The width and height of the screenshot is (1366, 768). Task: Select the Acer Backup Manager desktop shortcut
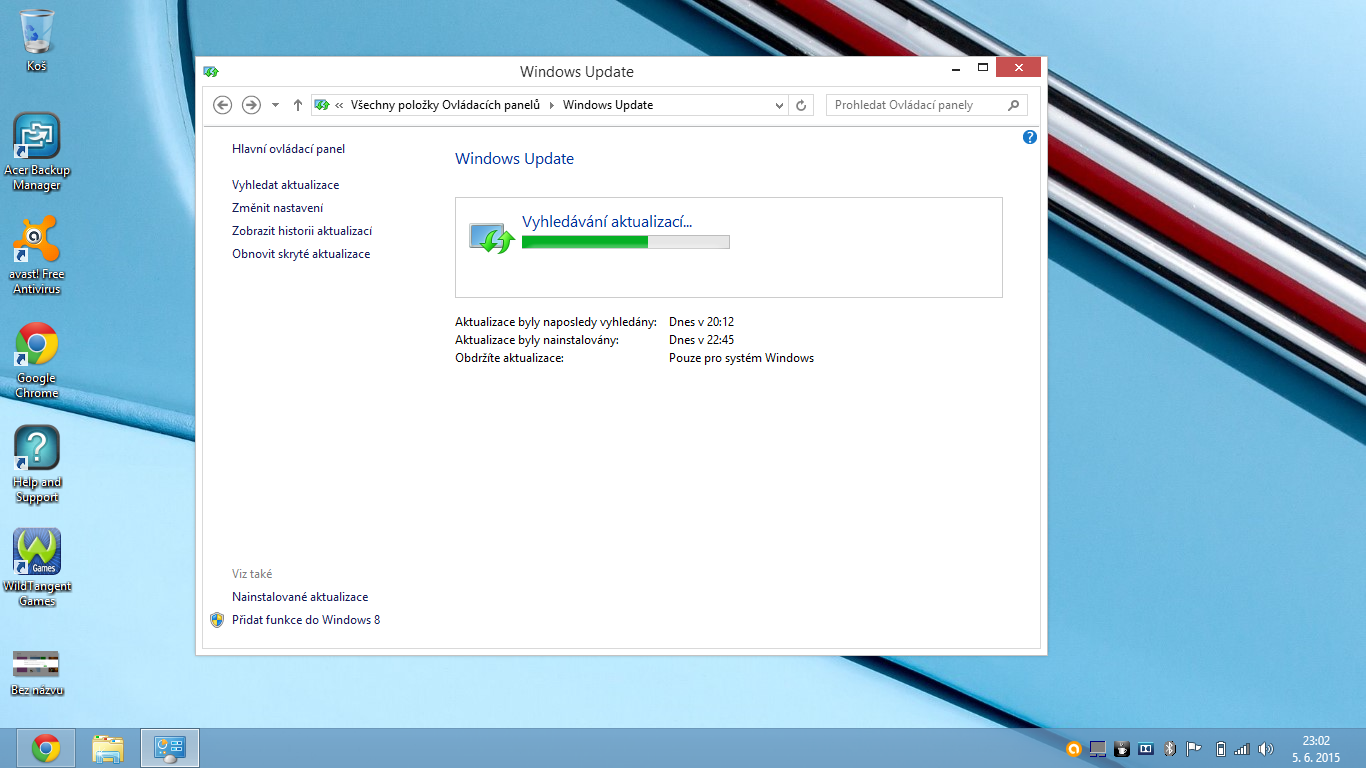coord(37,152)
